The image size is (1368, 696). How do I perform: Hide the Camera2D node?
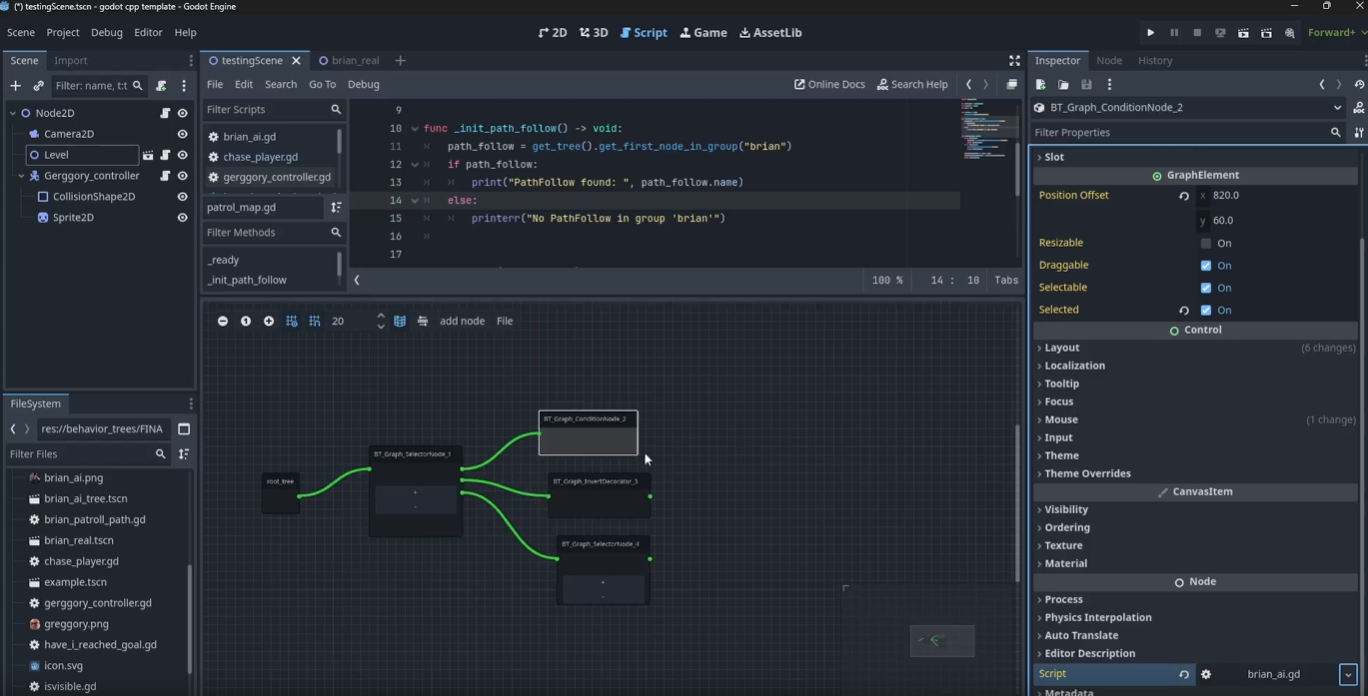click(x=182, y=134)
